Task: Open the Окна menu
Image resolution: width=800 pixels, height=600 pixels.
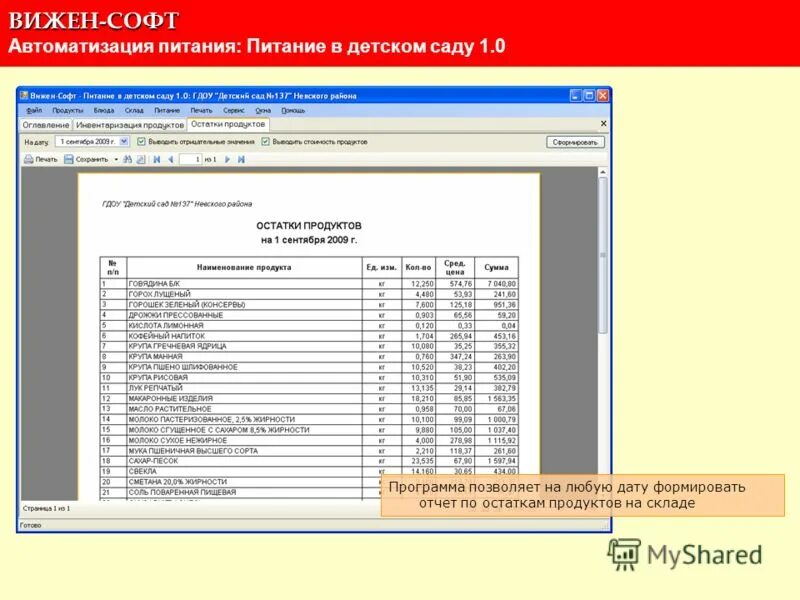Action: pyautogui.click(x=263, y=110)
